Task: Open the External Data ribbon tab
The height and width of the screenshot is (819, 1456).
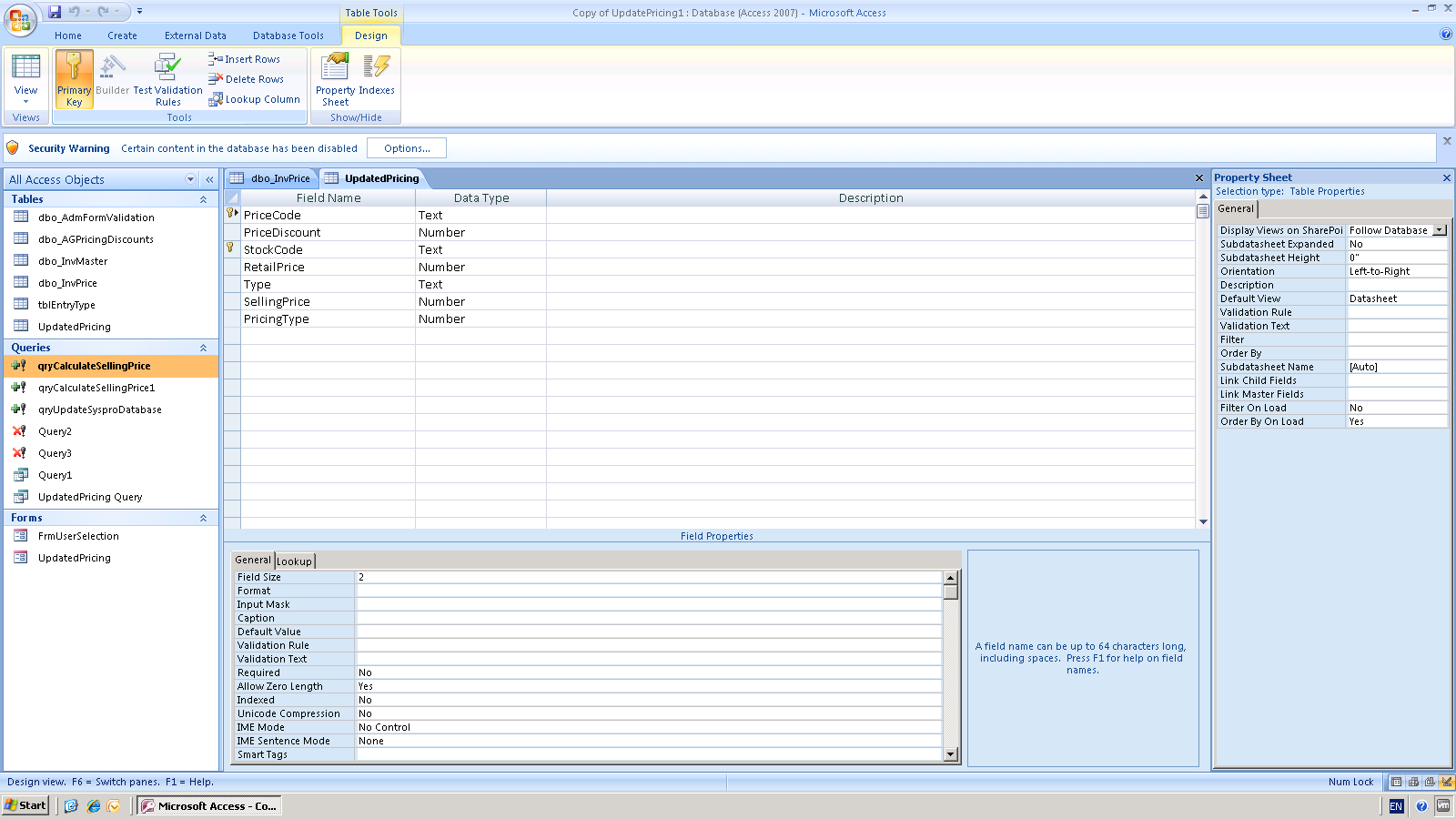Action: [x=196, y=35]
